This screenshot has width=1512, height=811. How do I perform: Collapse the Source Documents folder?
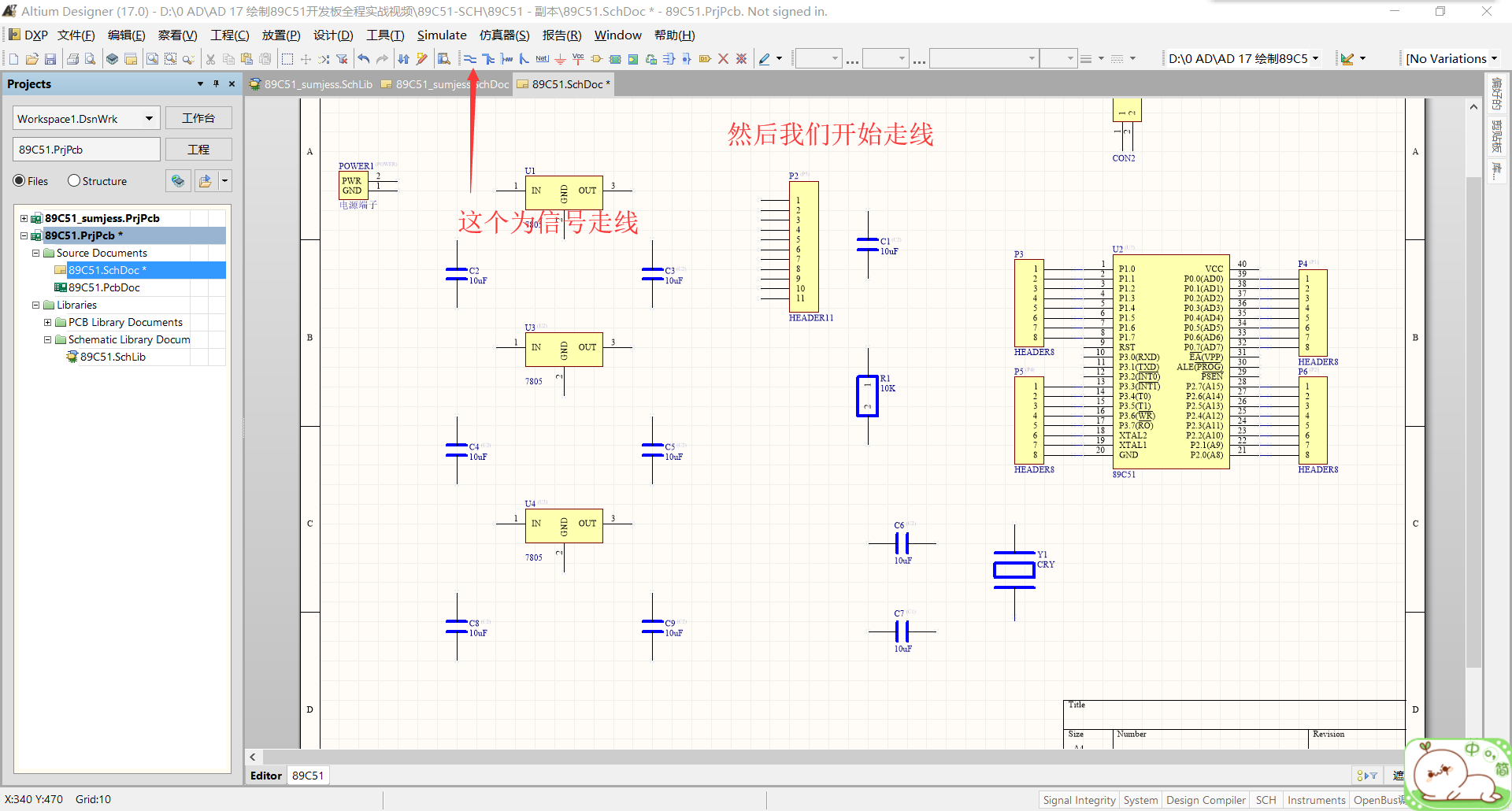tap(35, 253)
